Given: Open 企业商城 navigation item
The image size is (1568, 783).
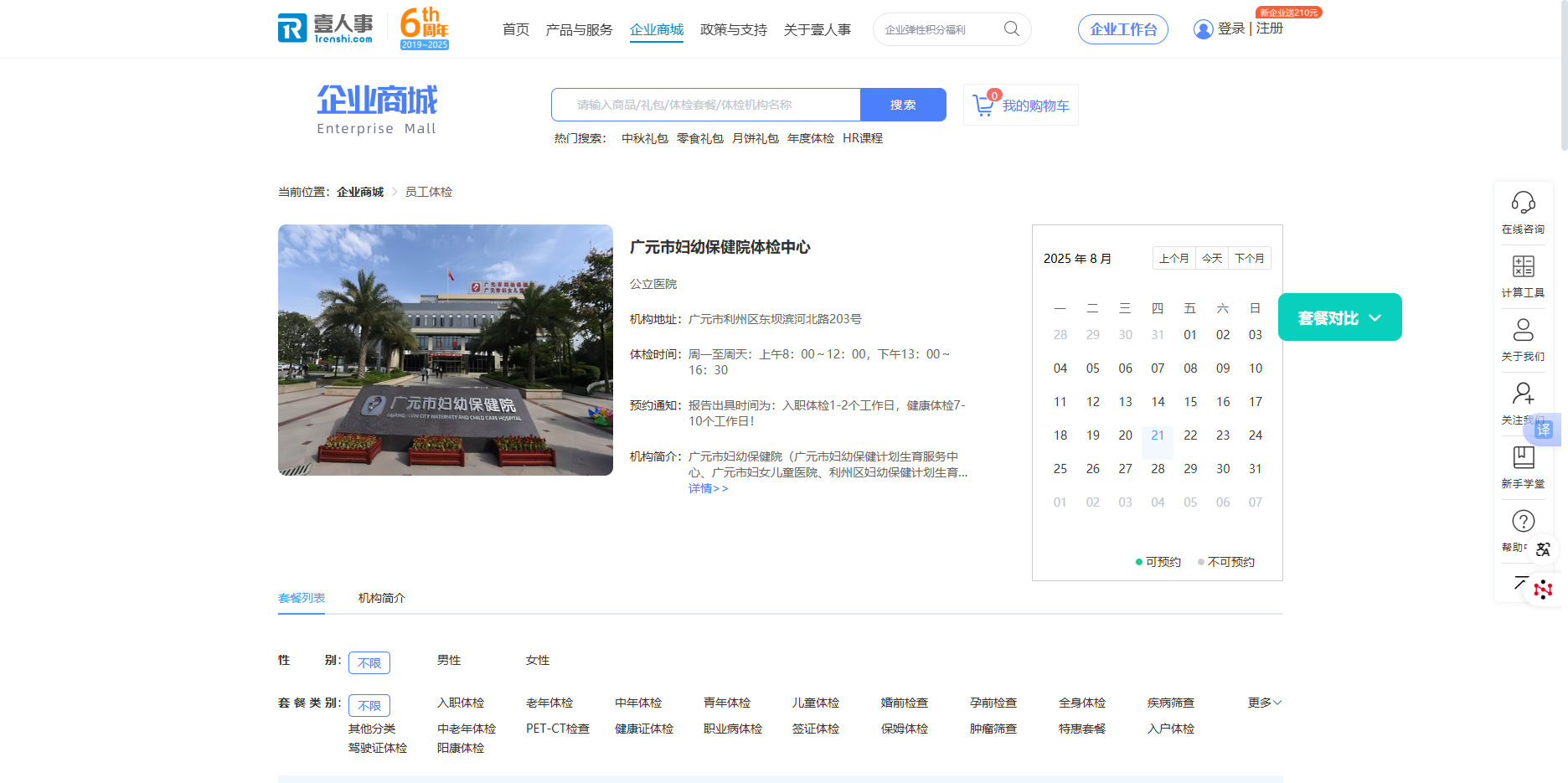Looking at the screenshot, I should (657, 29).
